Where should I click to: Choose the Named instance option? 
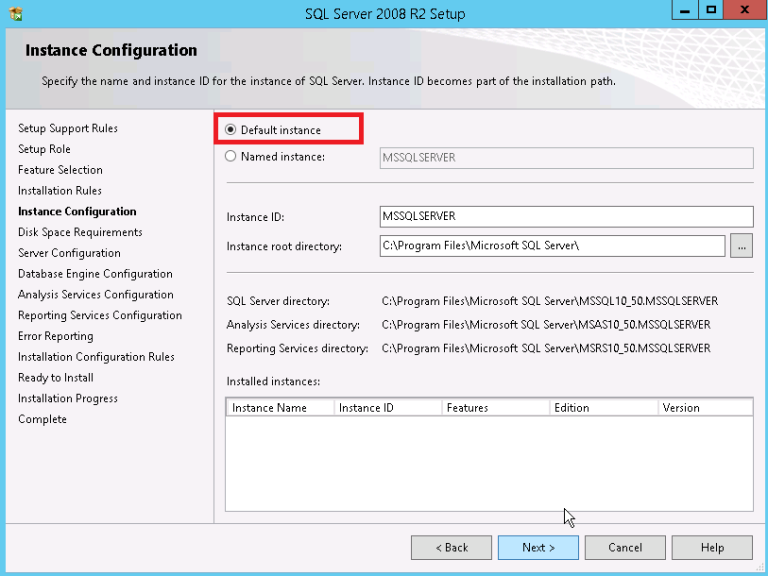tap(230, 156)
